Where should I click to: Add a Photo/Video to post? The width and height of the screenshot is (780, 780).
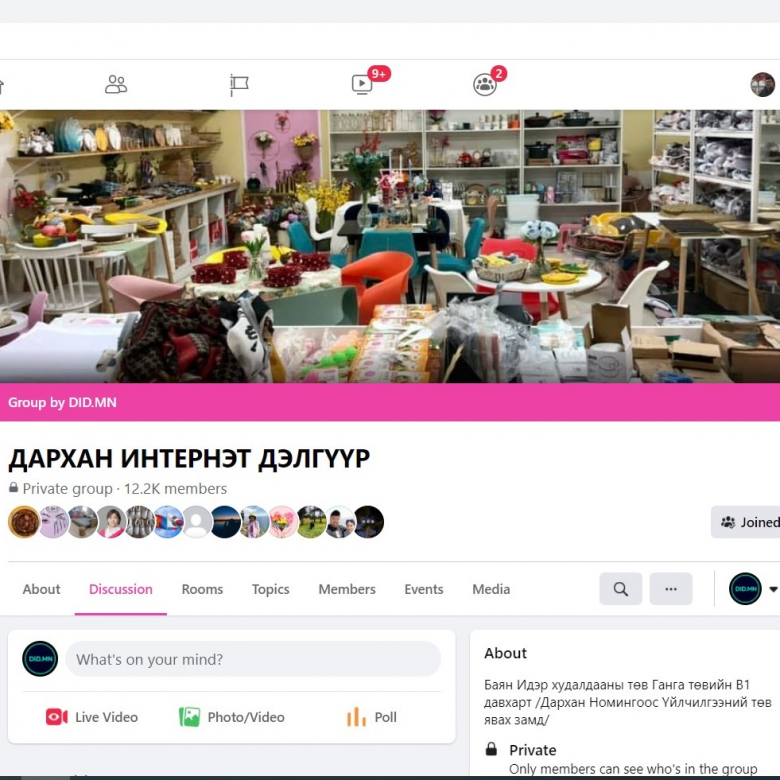tap(232, 717)
